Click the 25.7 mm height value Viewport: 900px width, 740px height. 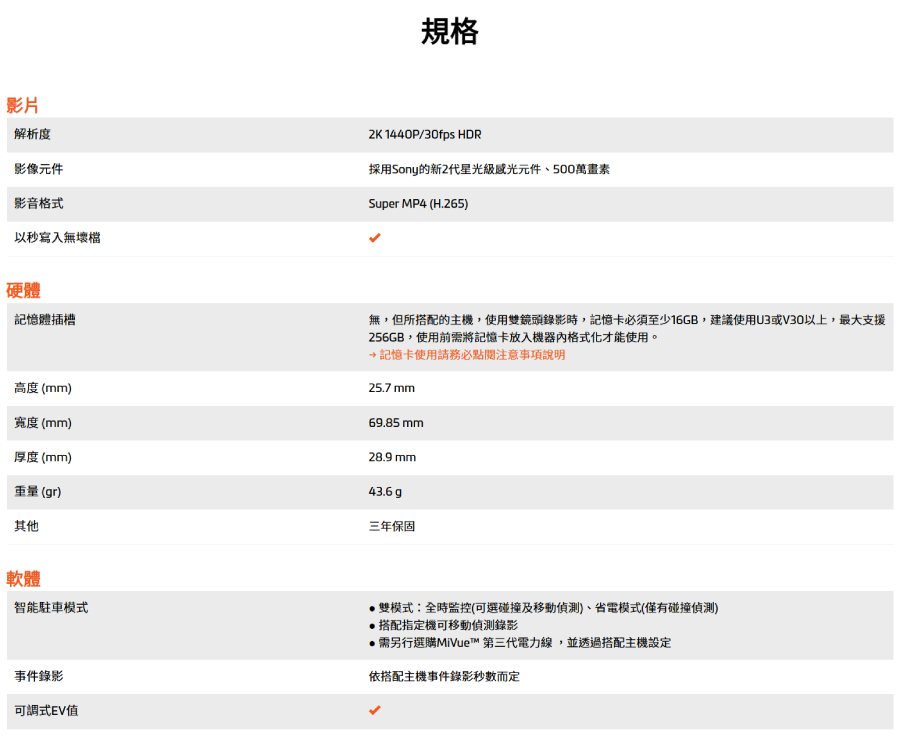[391, 388]
